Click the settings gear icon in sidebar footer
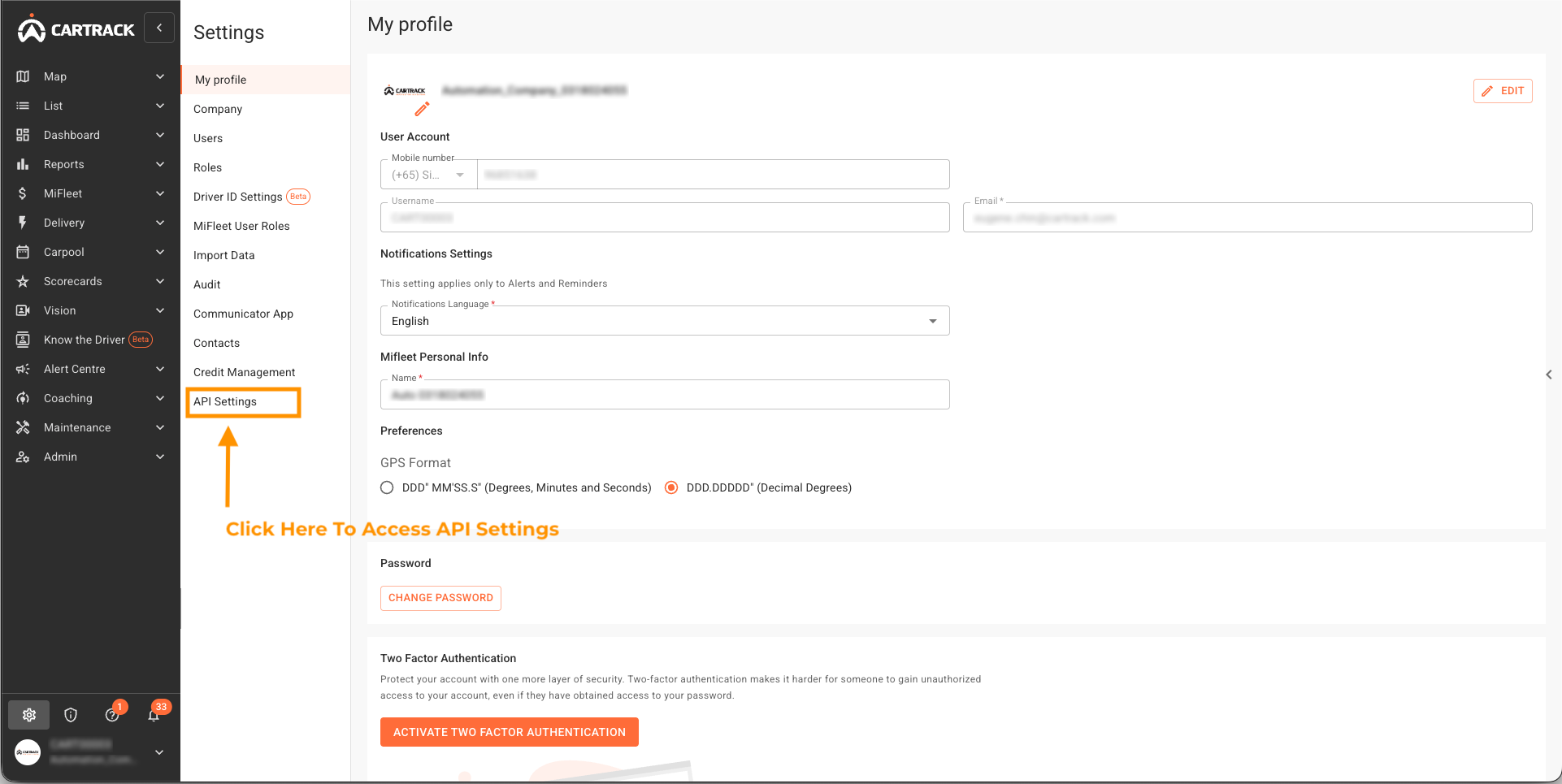The image size is (1562, 784). (28, 715)
